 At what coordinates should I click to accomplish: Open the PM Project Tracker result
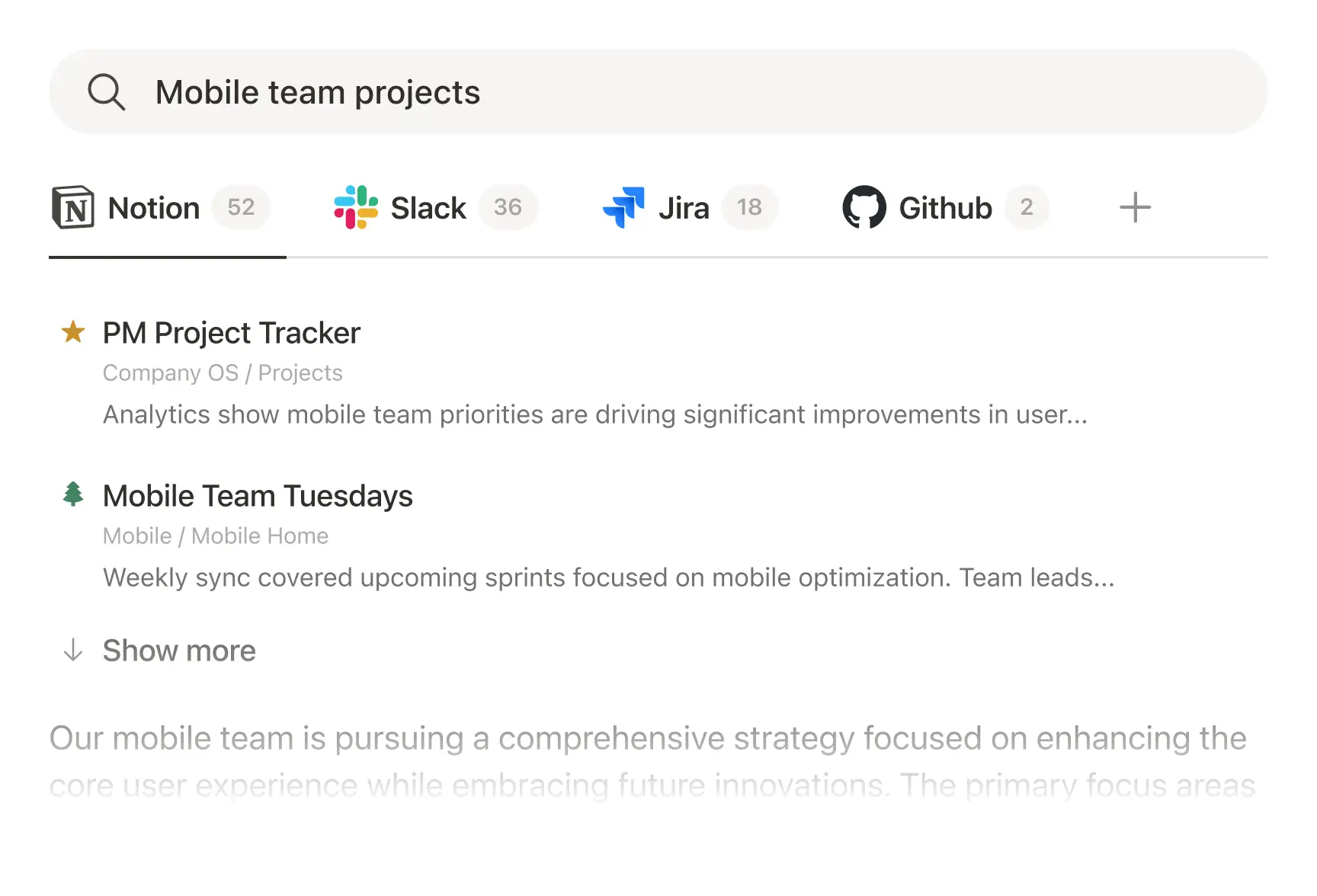click(232, 333)
